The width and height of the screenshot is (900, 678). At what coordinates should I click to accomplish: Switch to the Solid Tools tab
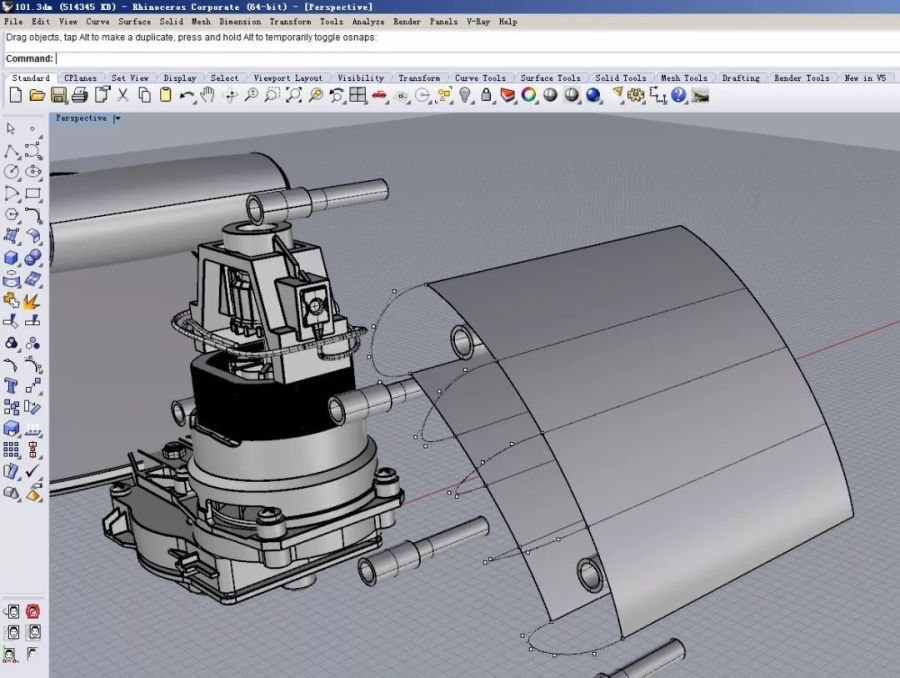620,78
